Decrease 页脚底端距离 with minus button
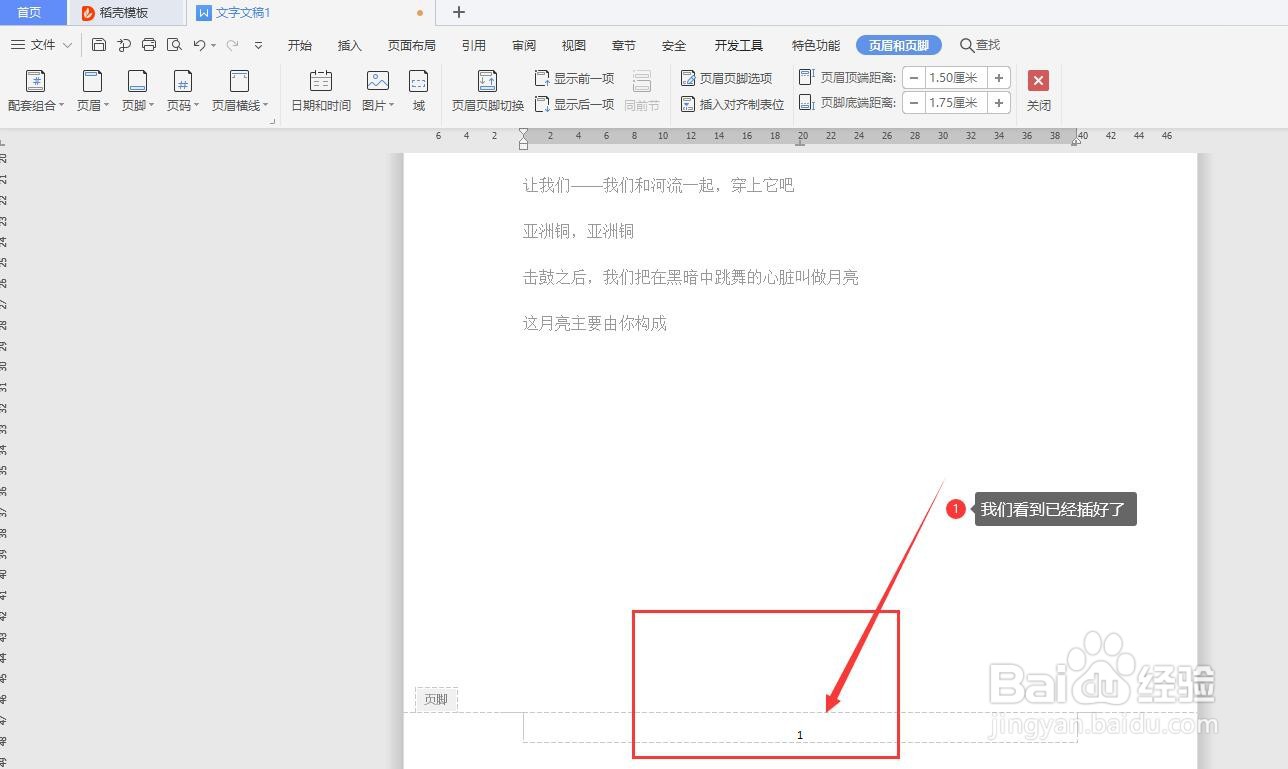The width and height of the screenshot is (1288, 769). pos(914,103)
